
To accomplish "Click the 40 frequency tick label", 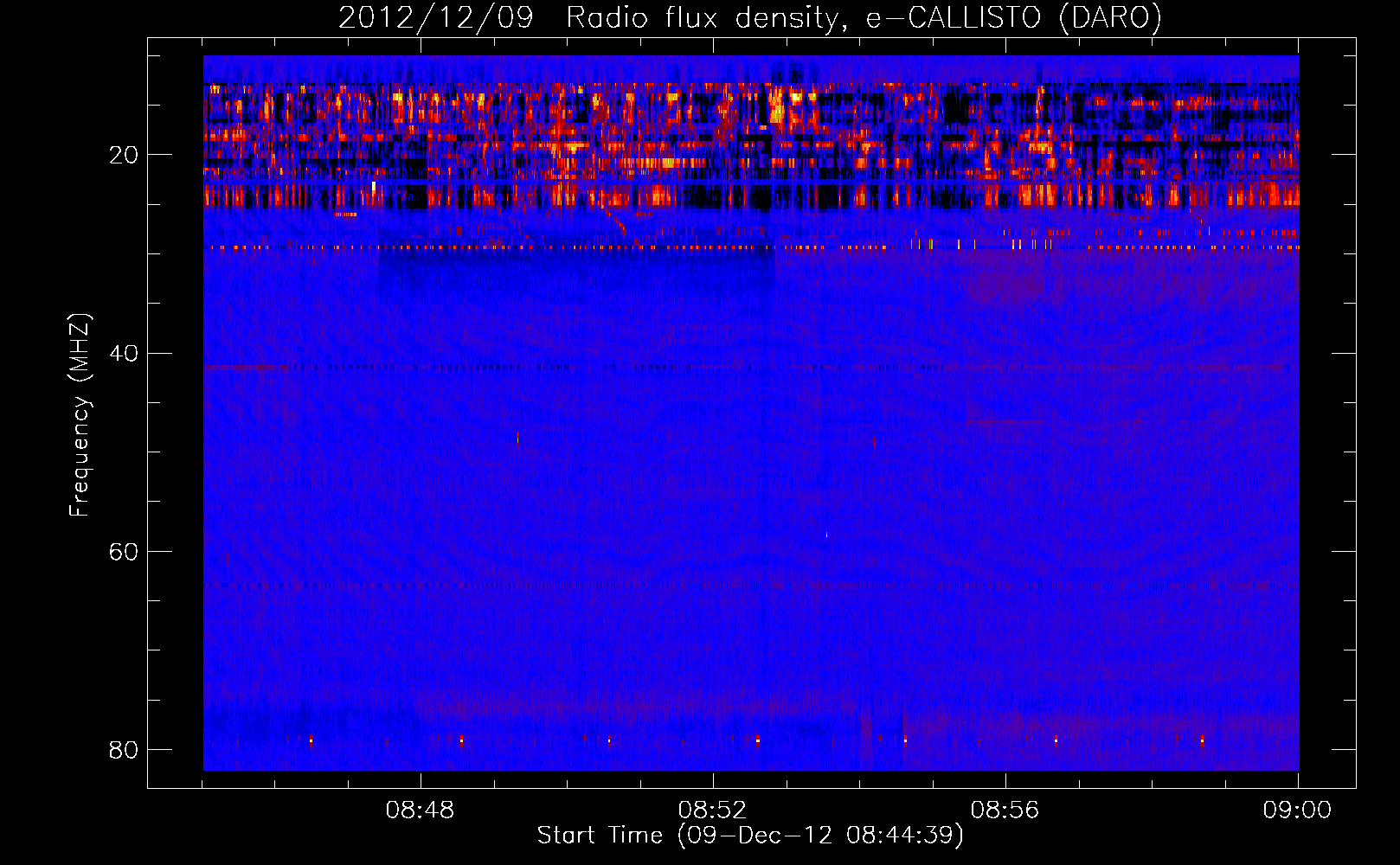I will 124,353.
